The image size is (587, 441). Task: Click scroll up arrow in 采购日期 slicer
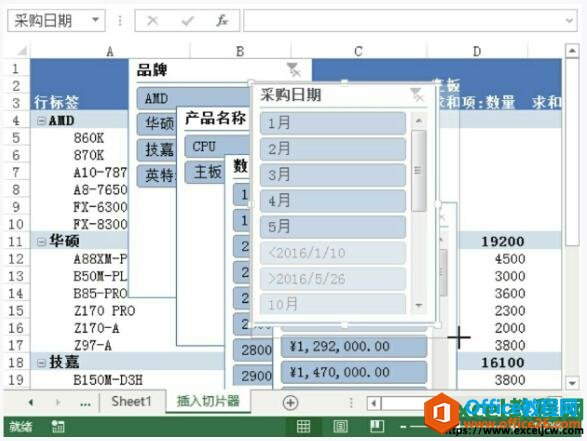419,121
